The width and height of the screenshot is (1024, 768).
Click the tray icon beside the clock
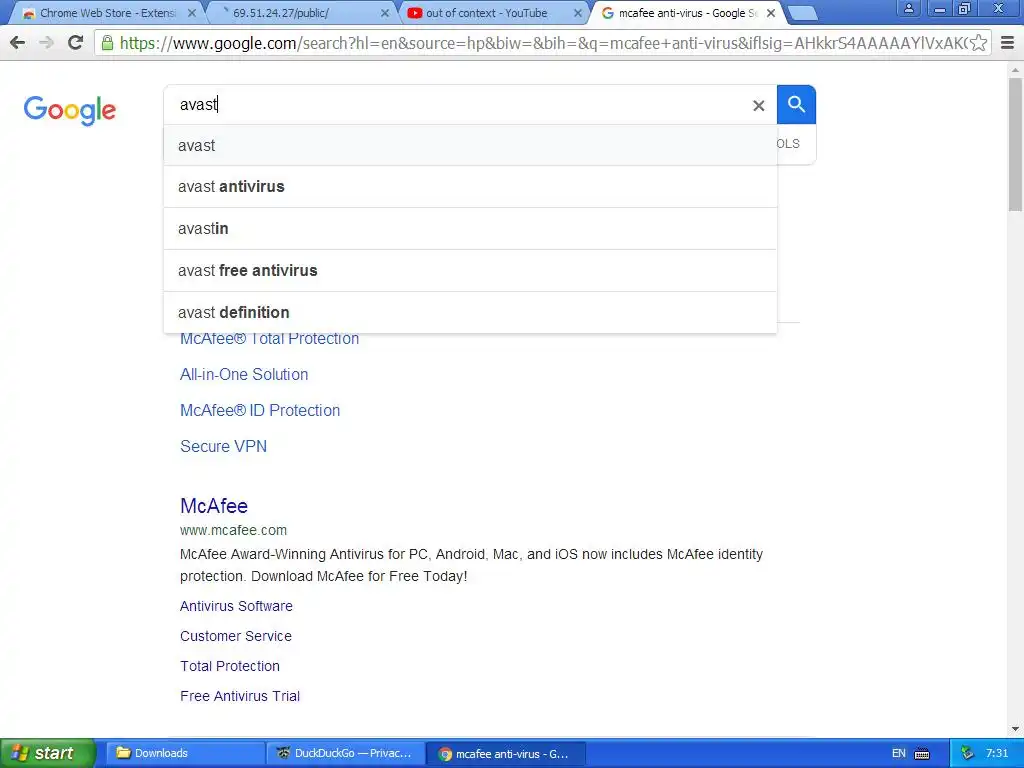coord(968,754)
